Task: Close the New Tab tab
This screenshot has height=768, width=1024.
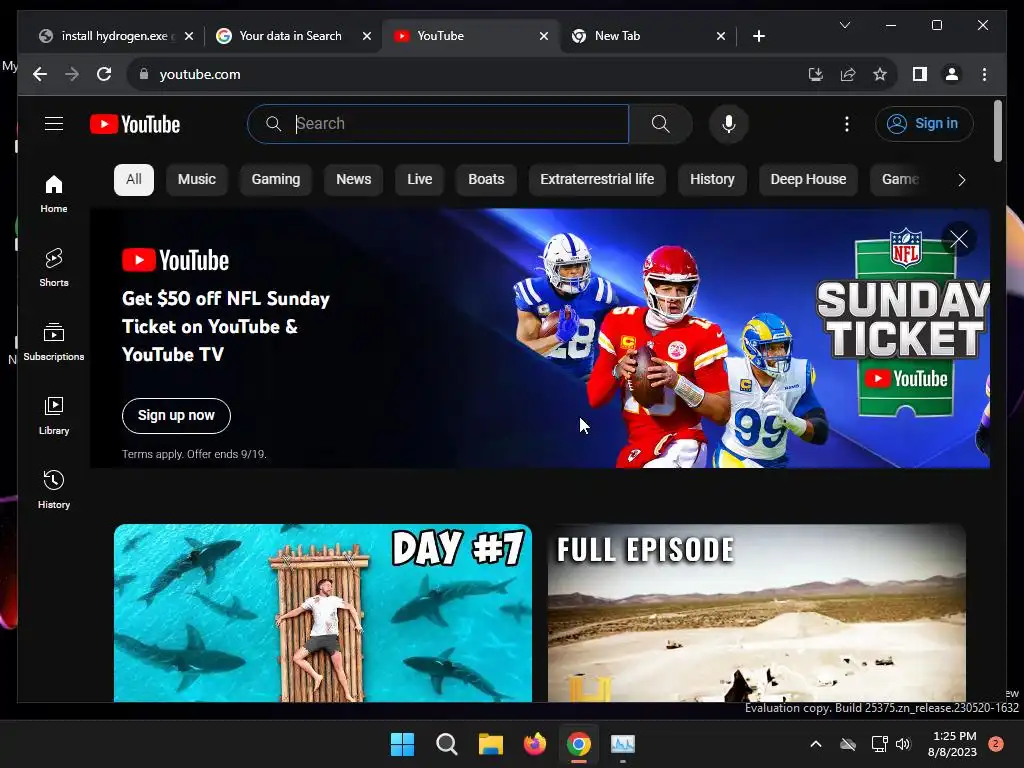Action: click(x=720, y=37)
